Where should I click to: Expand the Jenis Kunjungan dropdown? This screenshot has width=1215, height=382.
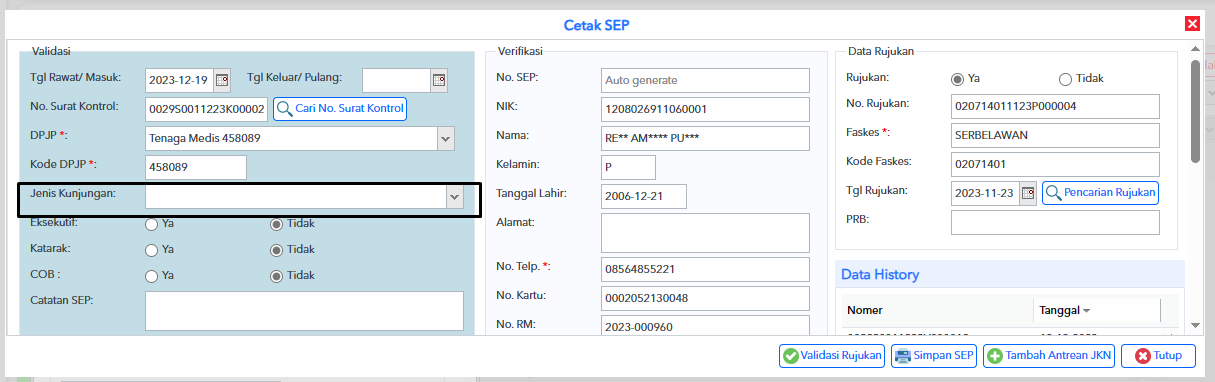coord(455,197)
